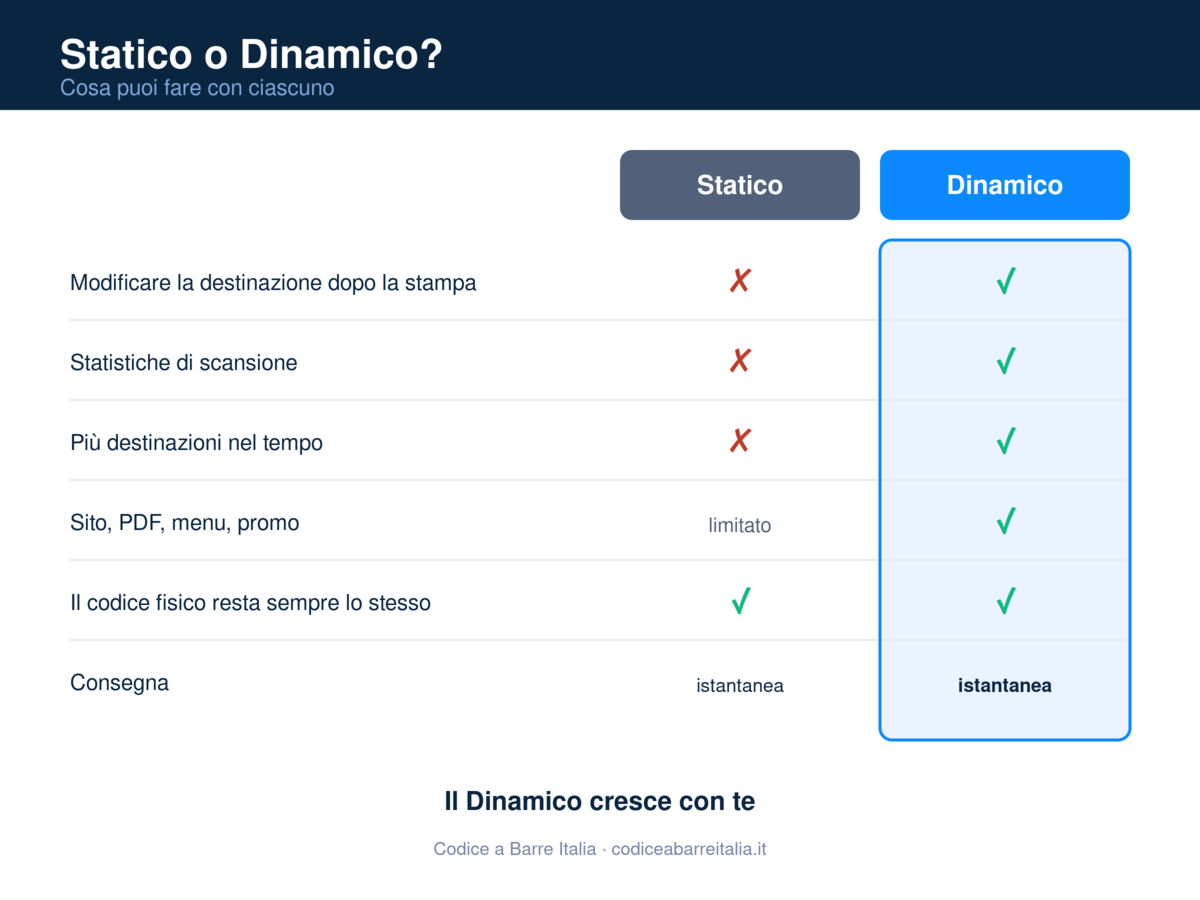Click the red cross for Modificare la destinazione, Statico
This screenshot has height=900, width=1200.
(740, 281)
